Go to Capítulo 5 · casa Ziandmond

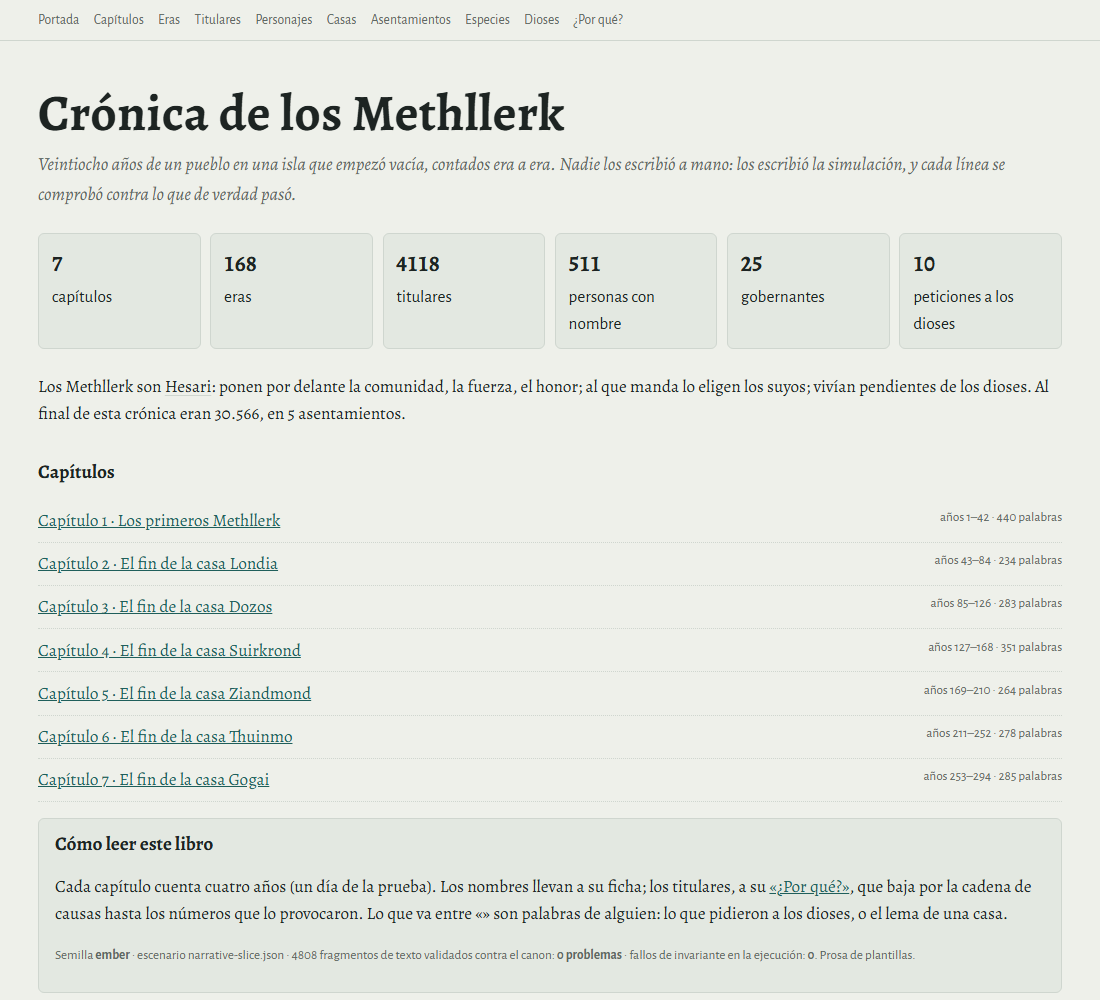(175, 693)
